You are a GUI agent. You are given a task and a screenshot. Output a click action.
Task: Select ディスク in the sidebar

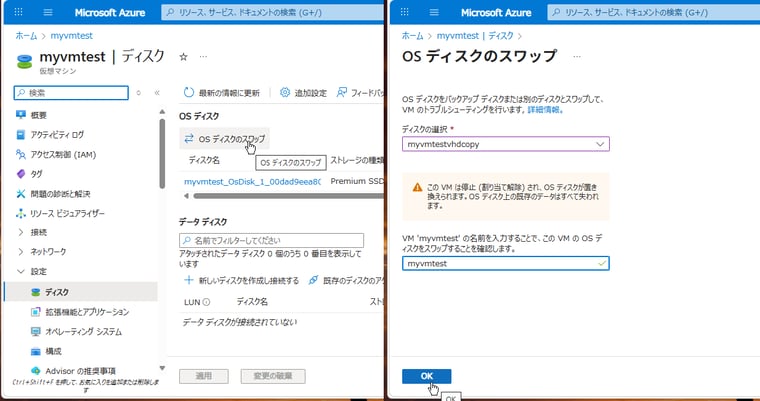click(x=80, y=292)
